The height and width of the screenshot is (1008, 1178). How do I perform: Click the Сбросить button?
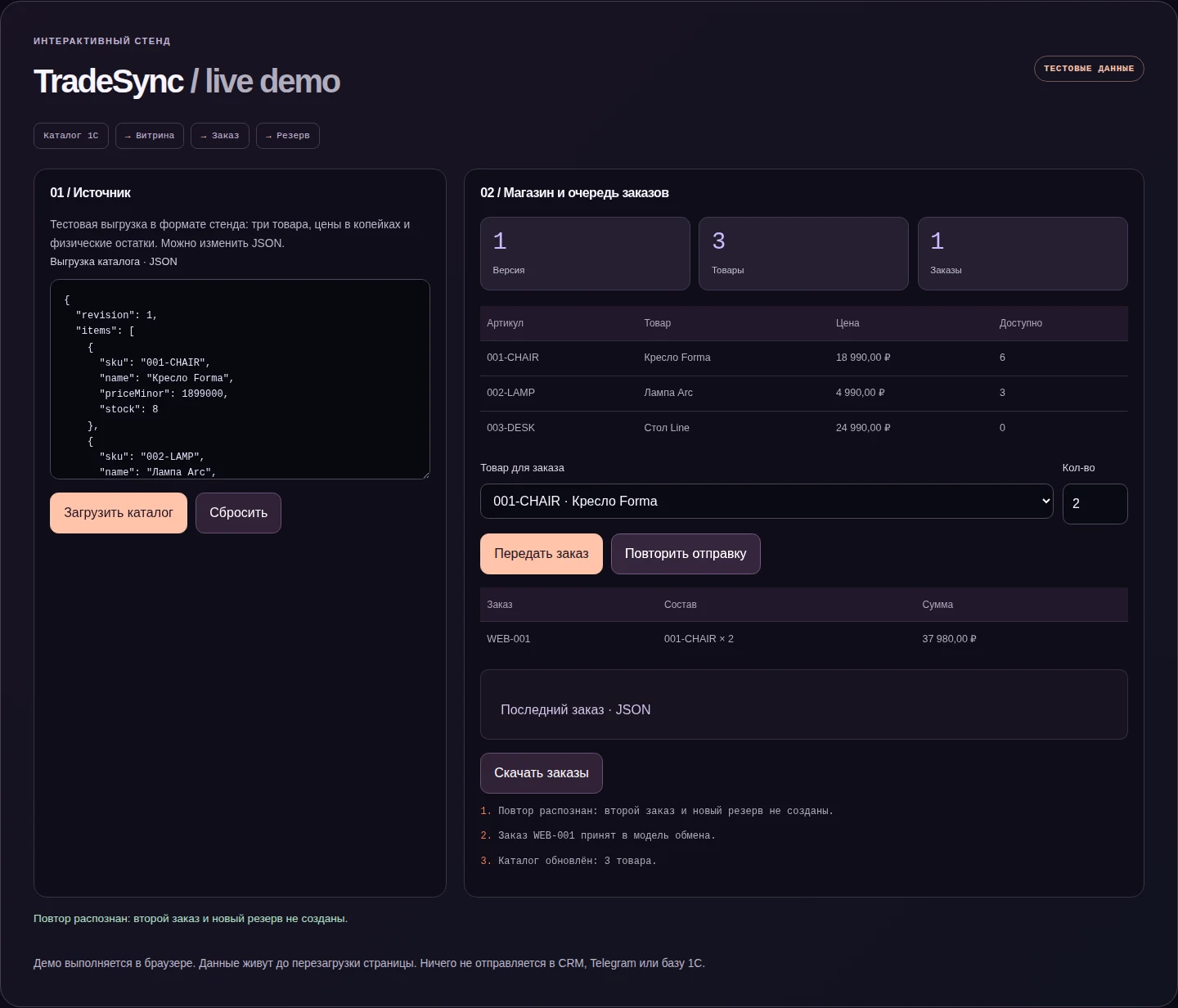(x=238, y=513)
